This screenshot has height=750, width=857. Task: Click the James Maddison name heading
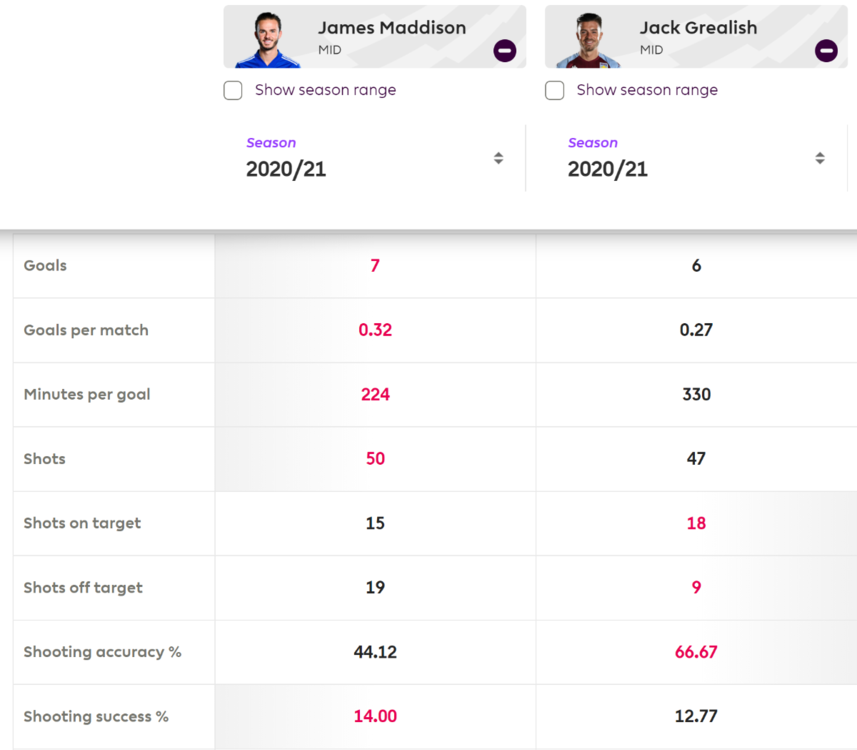(x=392, y=27)
